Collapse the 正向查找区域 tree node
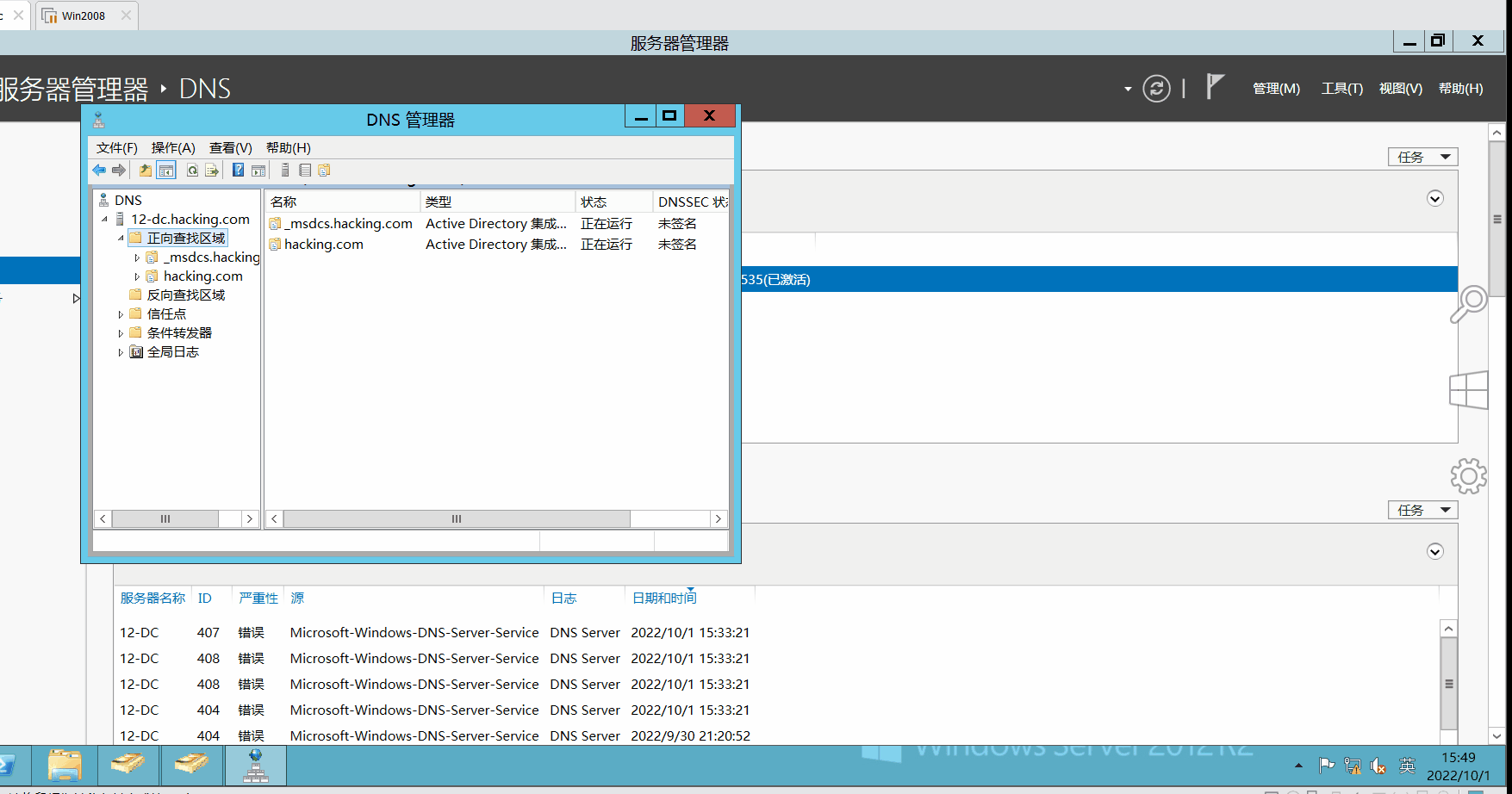Viewport: 1512px width, 794px height. point(121,239)
